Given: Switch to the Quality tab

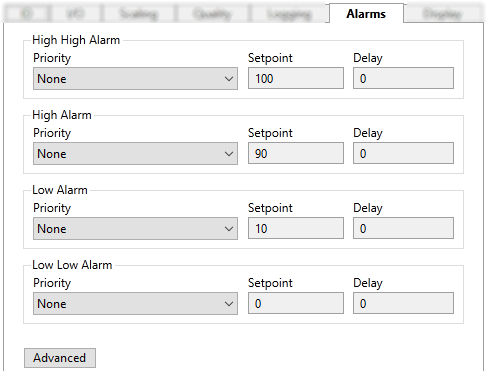Looking at the screenshot, I should point(212,14).
